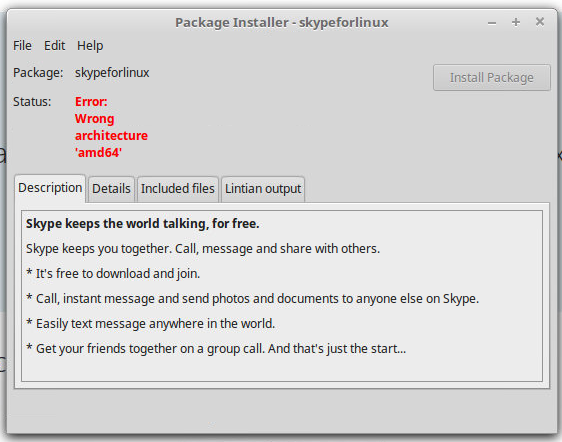The width and height of the screenshot is (562, 442).
Task: Open the Help menu
Action: [x=90, y=46]
